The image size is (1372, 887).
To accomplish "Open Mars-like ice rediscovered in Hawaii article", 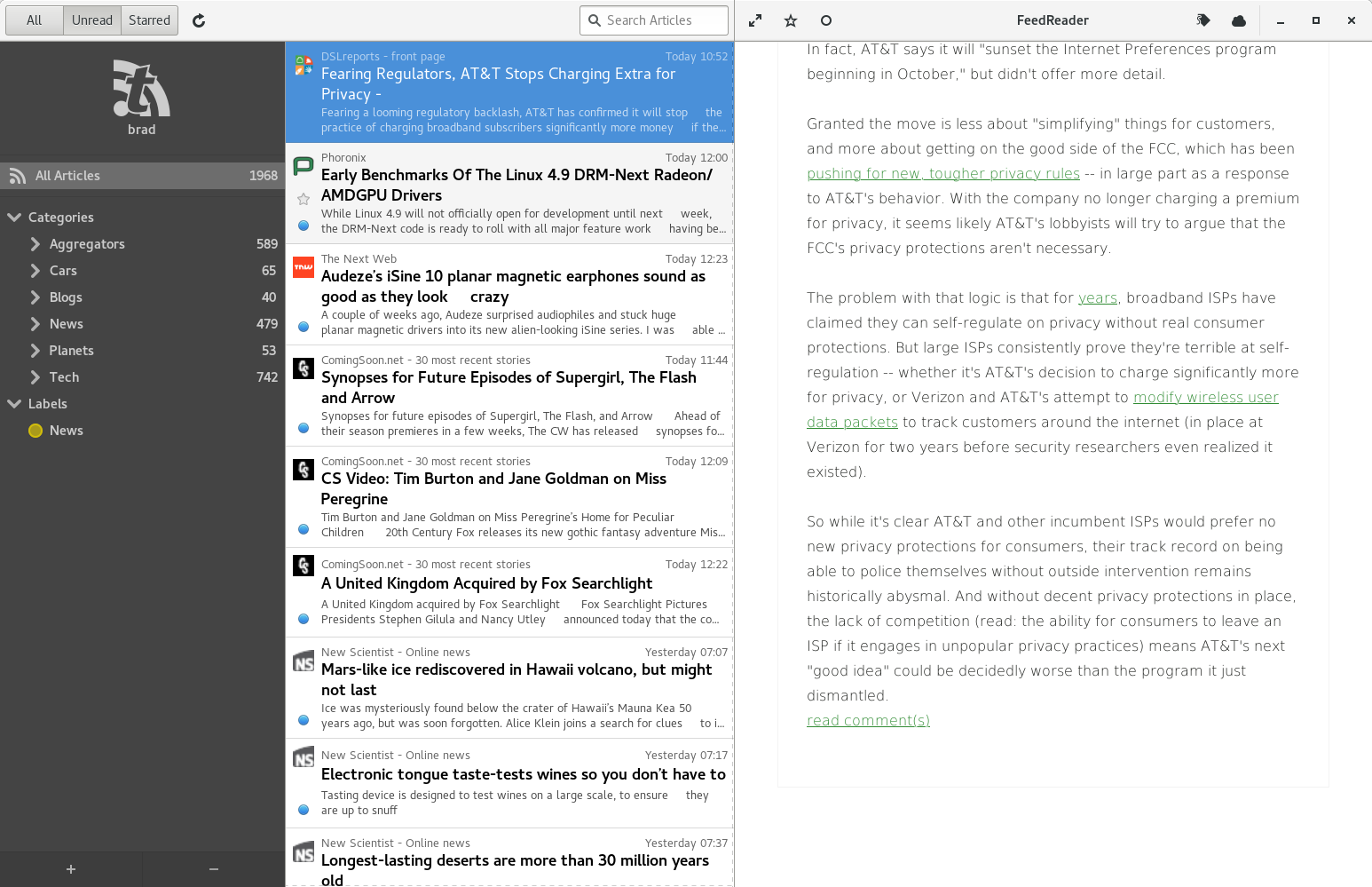I will 509,688.
